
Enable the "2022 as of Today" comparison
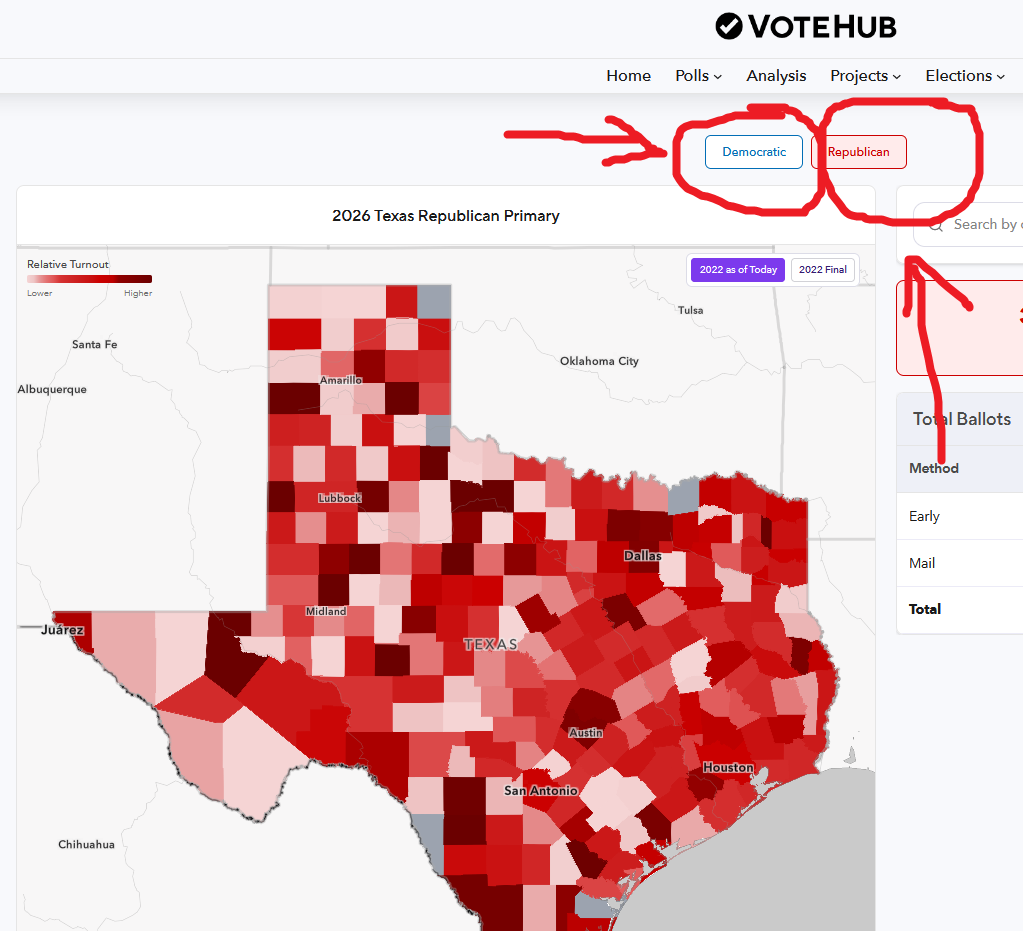coord(738,270)
